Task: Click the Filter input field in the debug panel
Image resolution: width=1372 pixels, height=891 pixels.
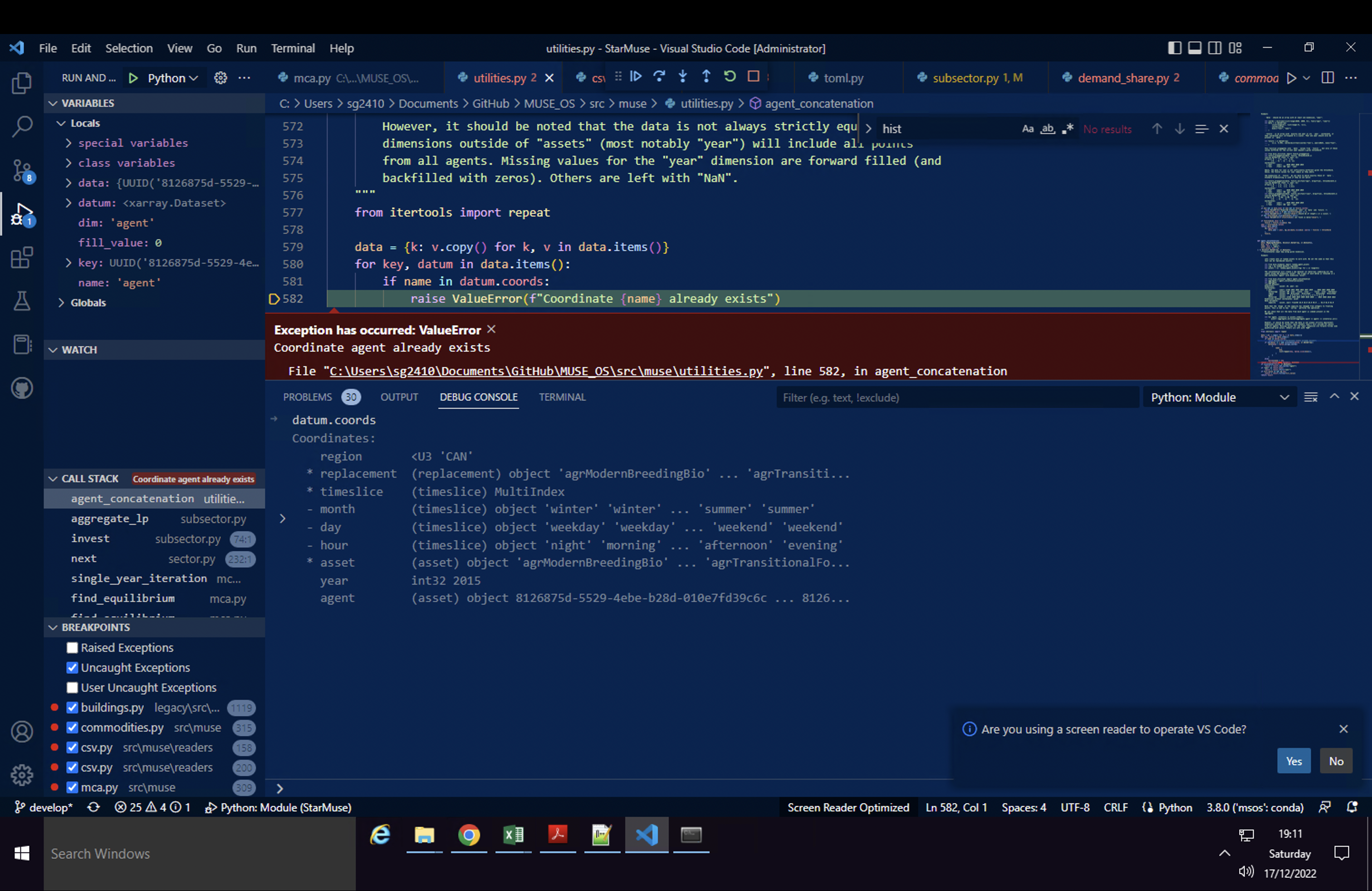Action: point(957,397)
